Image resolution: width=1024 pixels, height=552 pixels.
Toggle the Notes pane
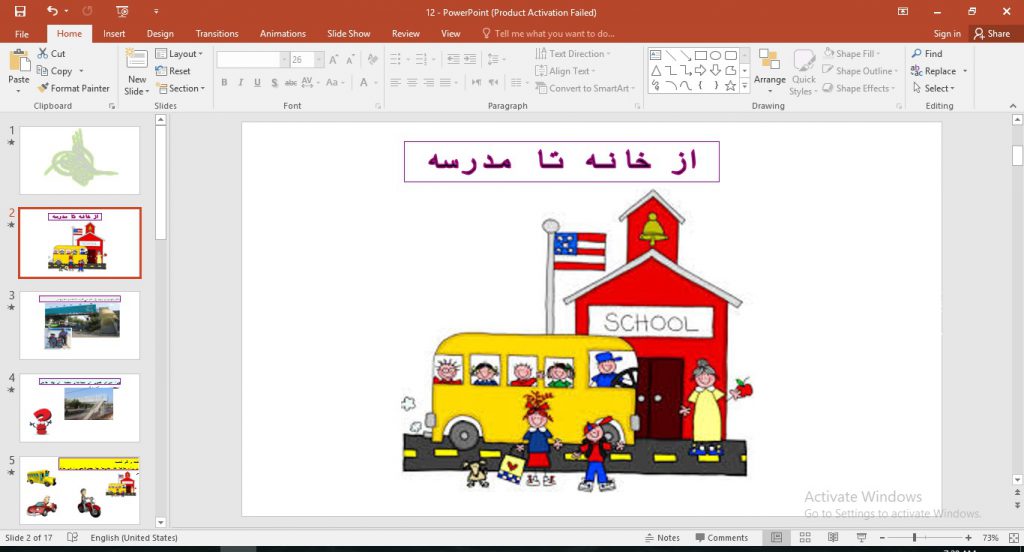coord(661,538)
